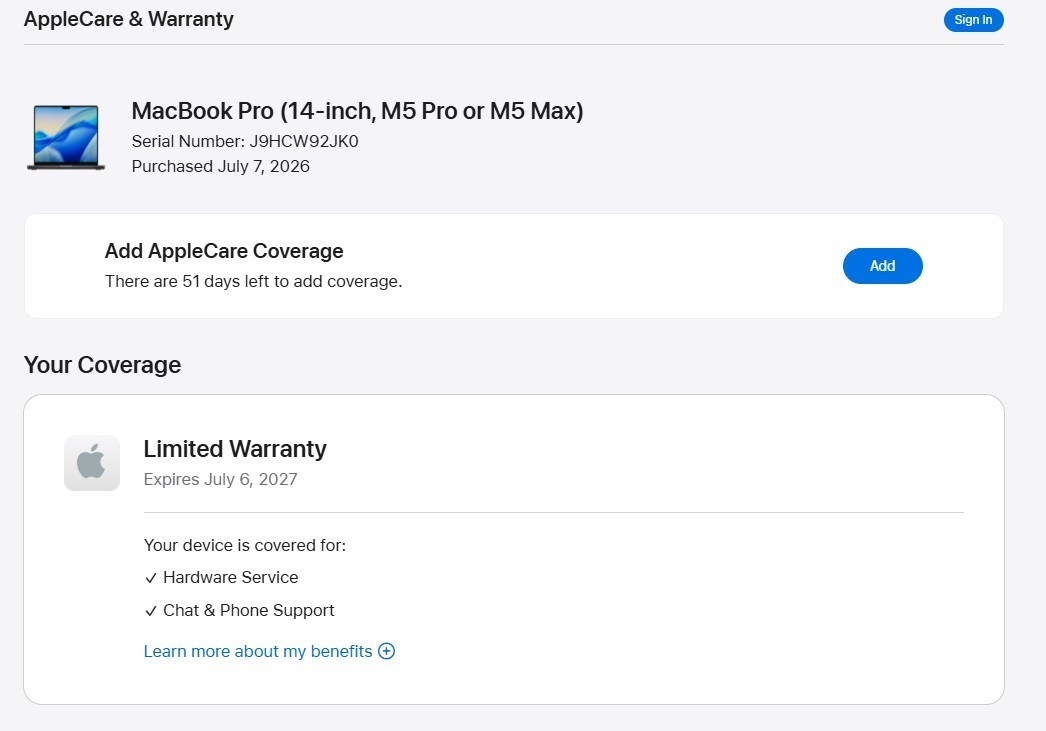Click the Expires July 6, 2027 text
The height and width of the screenshot is (731, 1046).
221,480
